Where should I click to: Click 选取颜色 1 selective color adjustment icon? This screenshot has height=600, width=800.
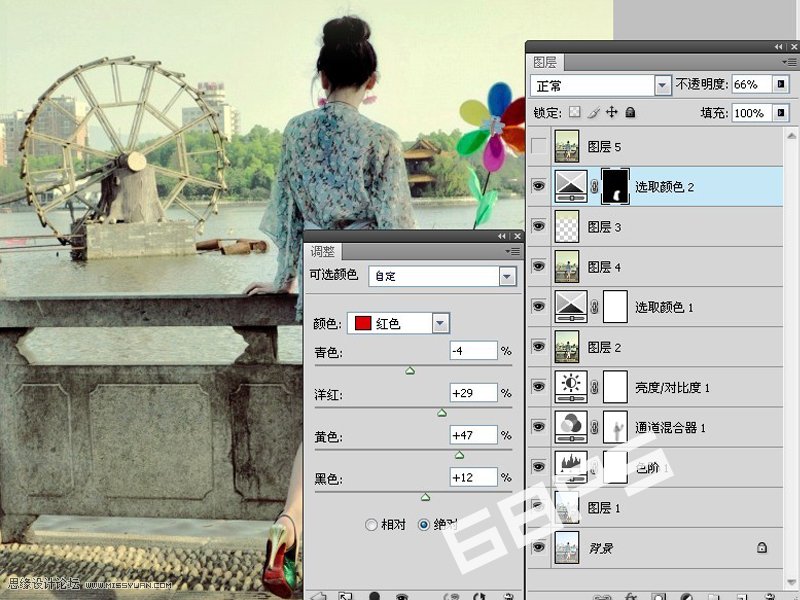point(571,307)
